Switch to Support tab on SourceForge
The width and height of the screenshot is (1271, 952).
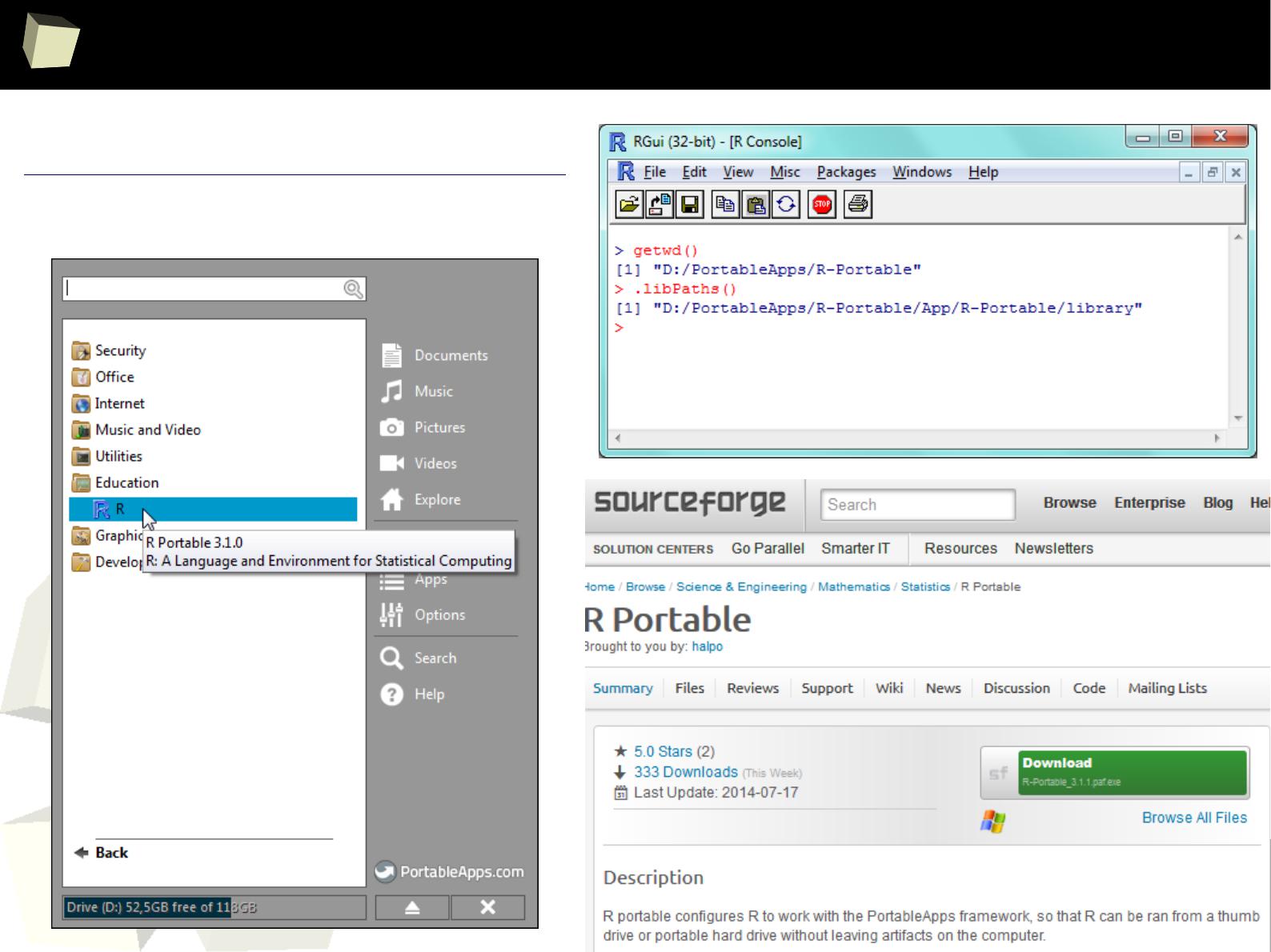click(827, 688)
